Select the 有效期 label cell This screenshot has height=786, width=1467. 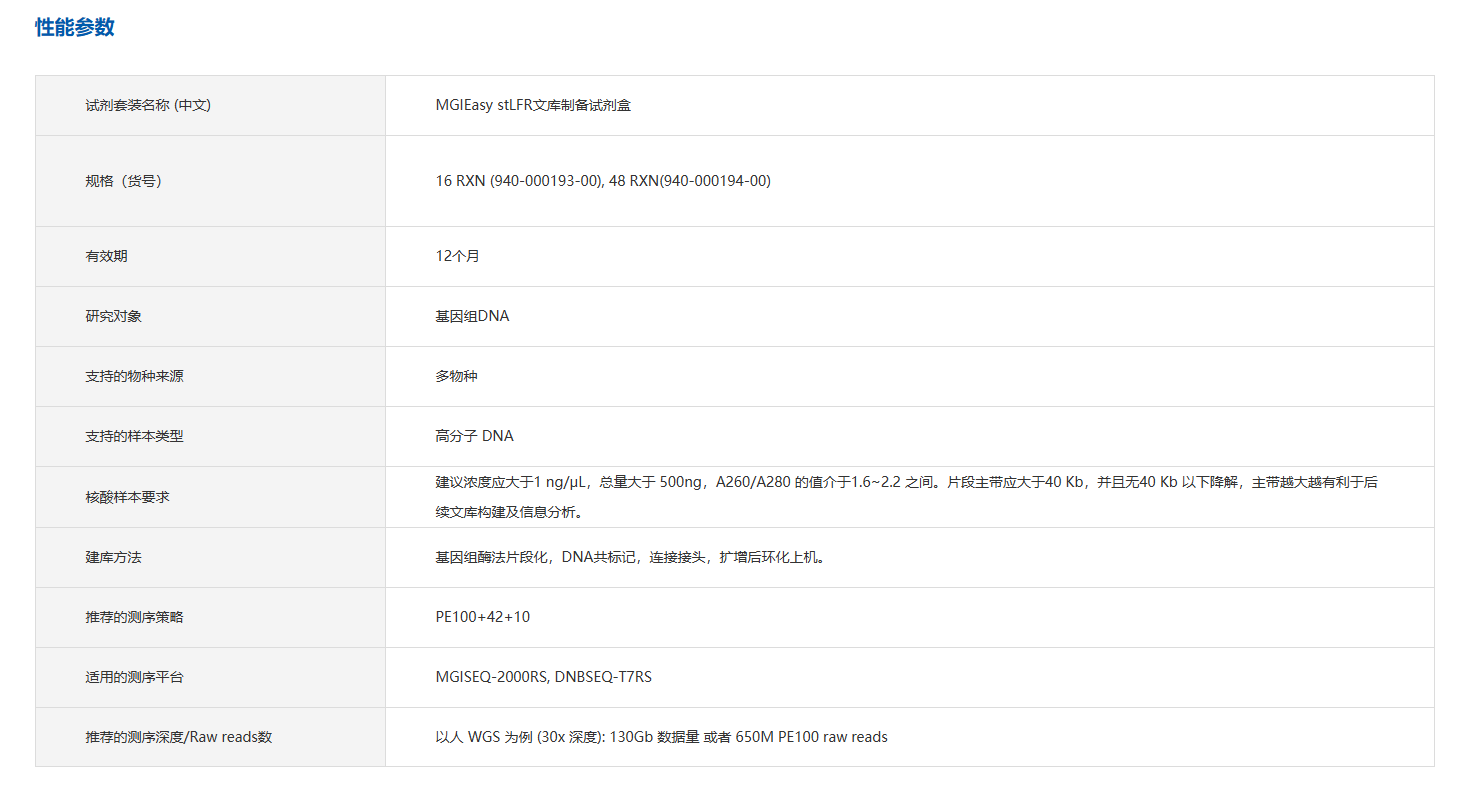point(210,256)
